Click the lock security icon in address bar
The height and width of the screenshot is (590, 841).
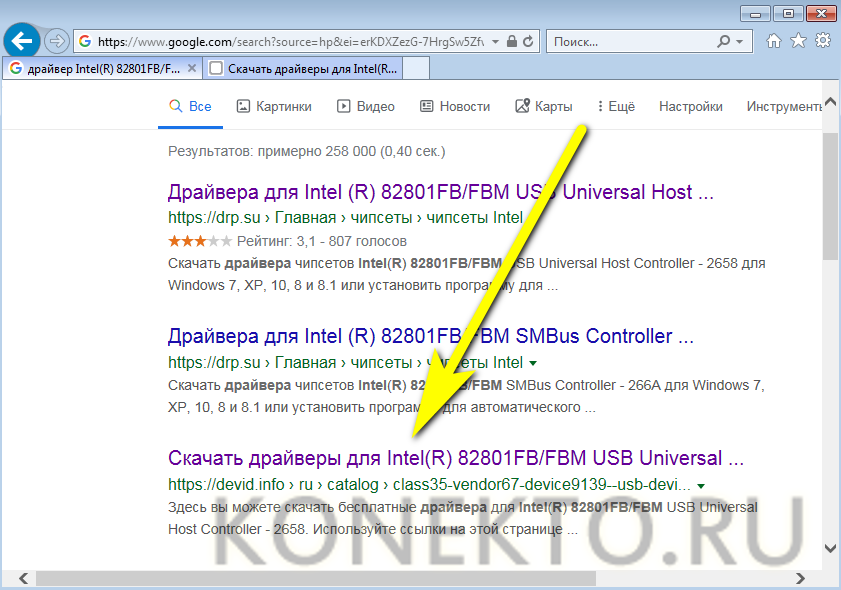coord(512,42)
